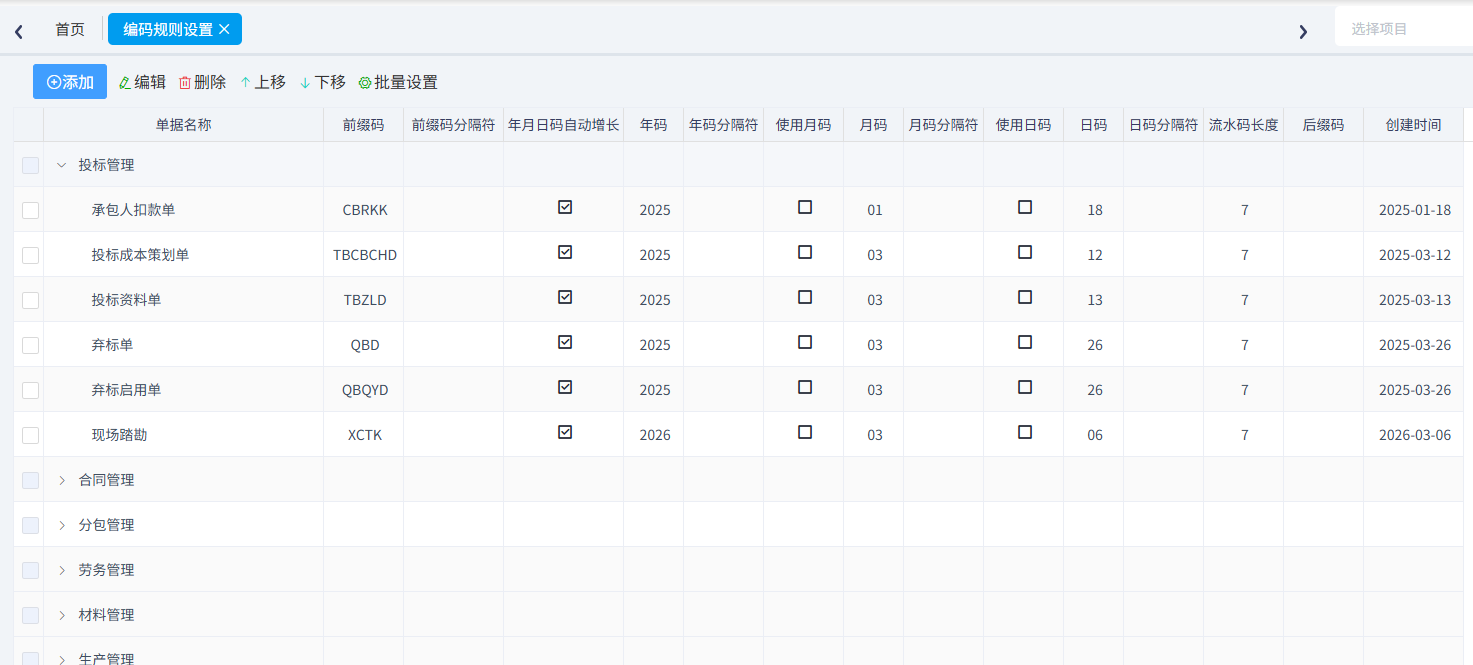The width and height of the screenshot is (1473, 665).
Task: Click prefix code XCTK
Action: 365,435
